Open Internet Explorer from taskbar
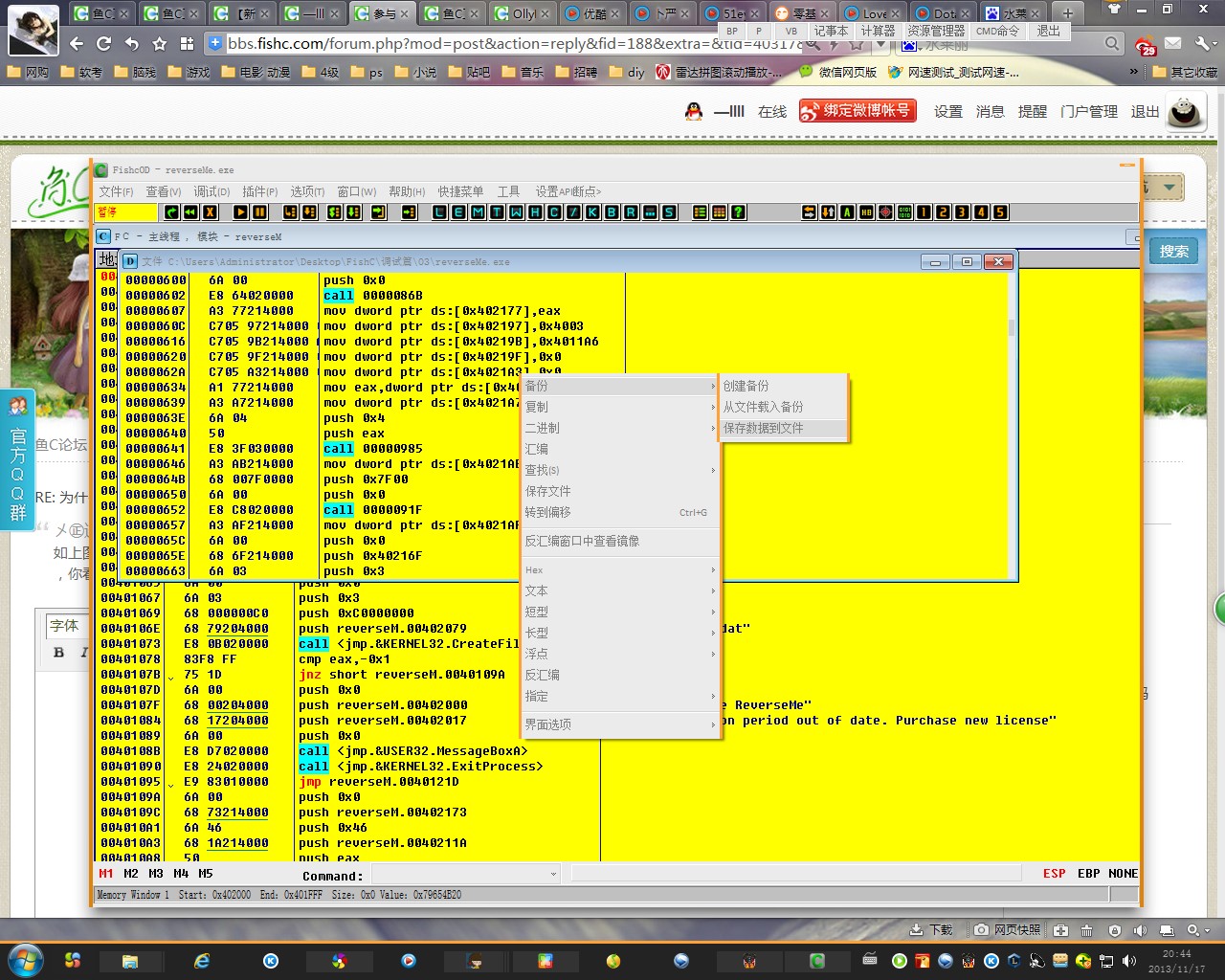 201,960
